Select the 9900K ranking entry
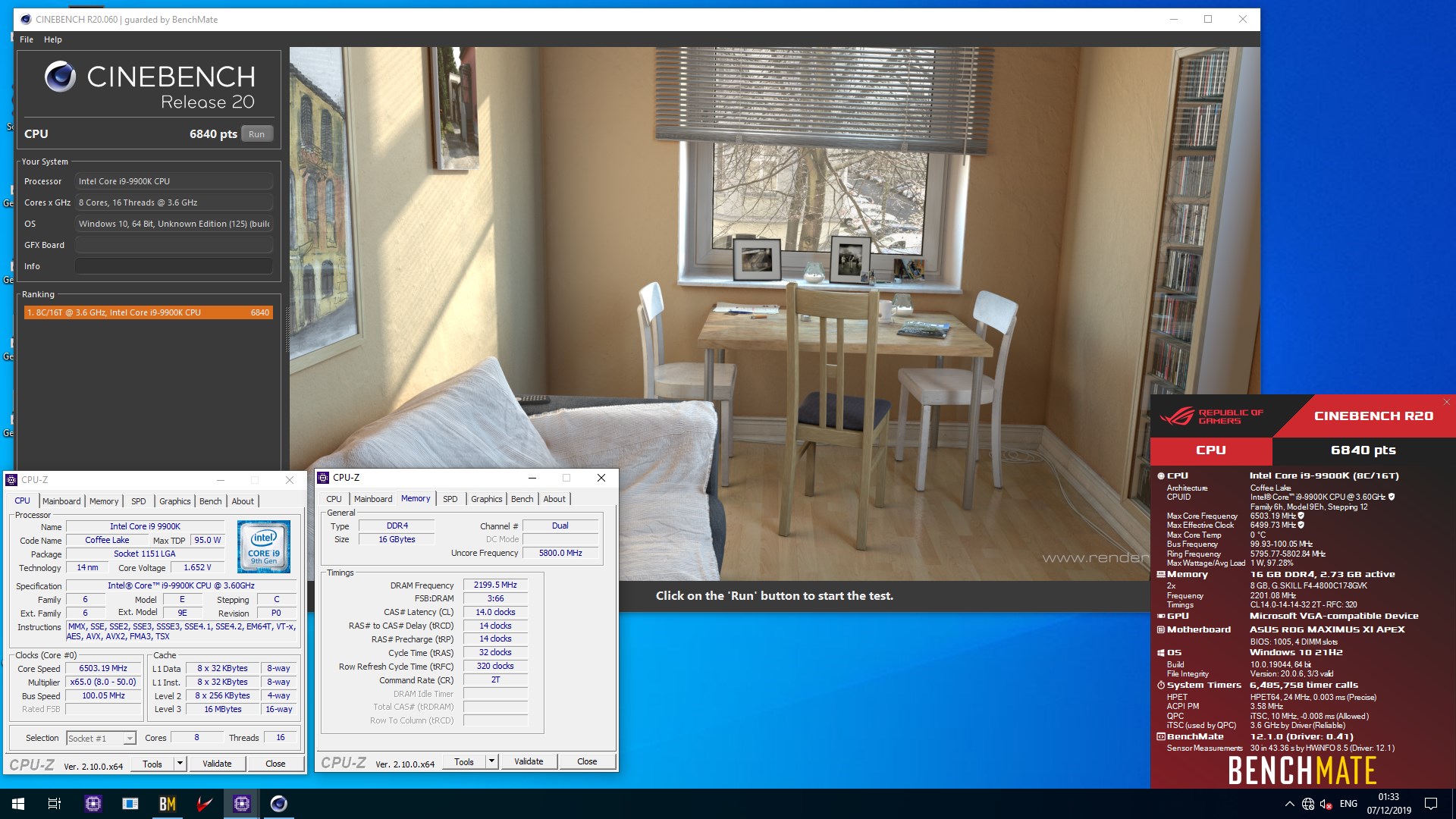Screen dimensions: 1456x819 point(148,312)
